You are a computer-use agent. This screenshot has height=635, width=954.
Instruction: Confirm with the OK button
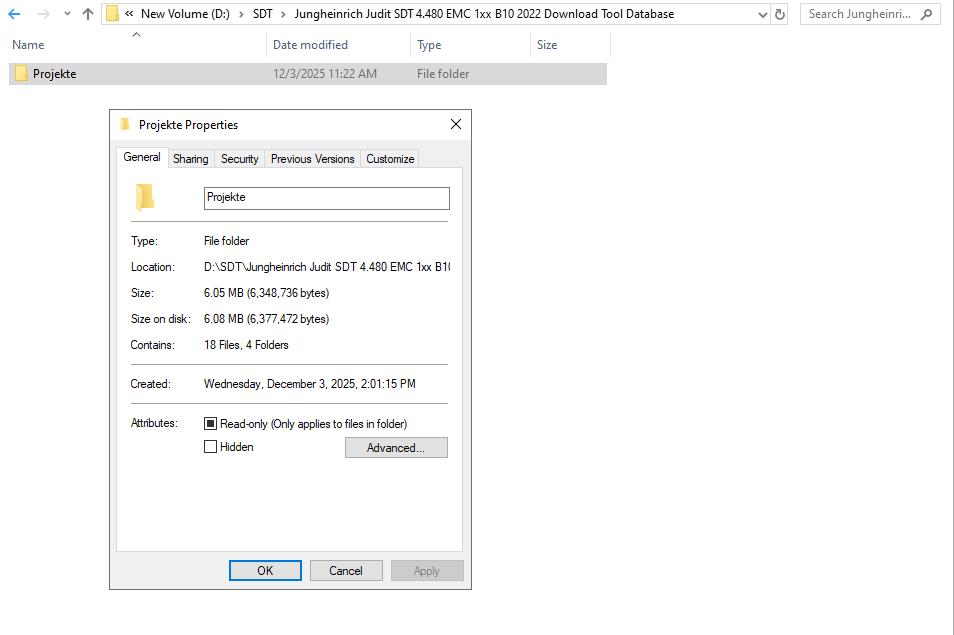click(x=265, y=571)
